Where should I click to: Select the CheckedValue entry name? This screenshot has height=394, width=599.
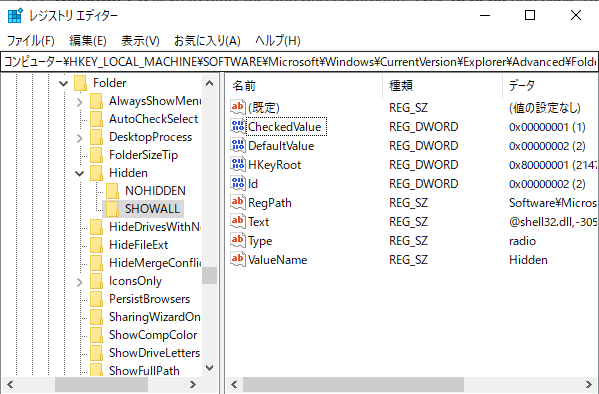click(285, 126)
